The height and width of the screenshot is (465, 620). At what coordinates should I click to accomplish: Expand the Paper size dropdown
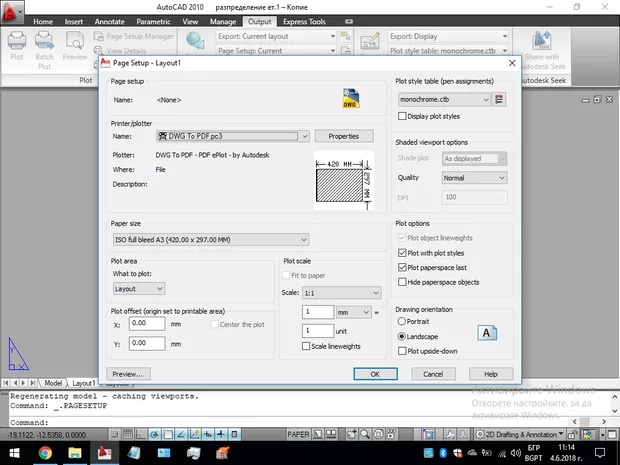pos(210,239)
